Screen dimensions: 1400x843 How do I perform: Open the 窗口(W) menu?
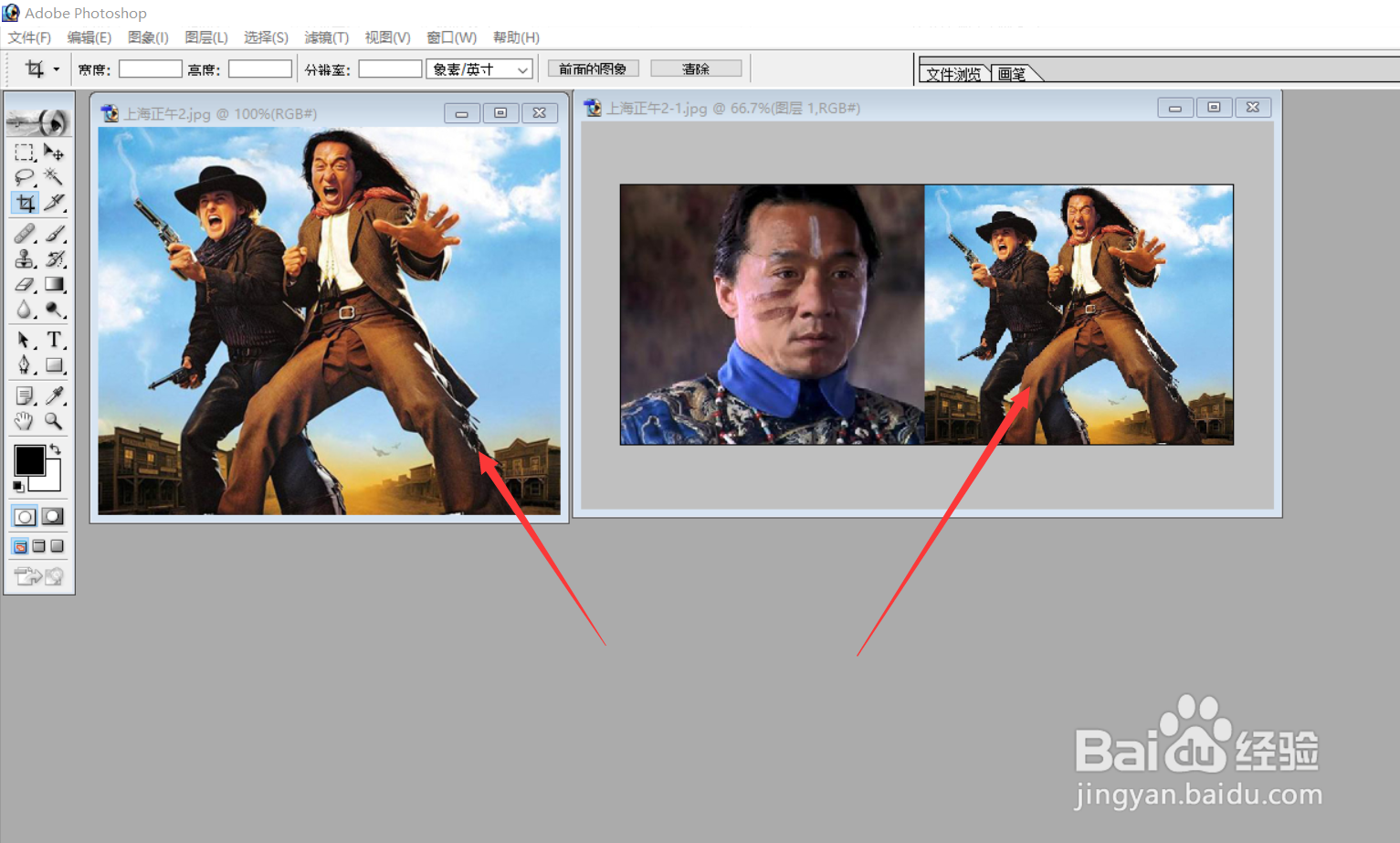click(451, 37)
